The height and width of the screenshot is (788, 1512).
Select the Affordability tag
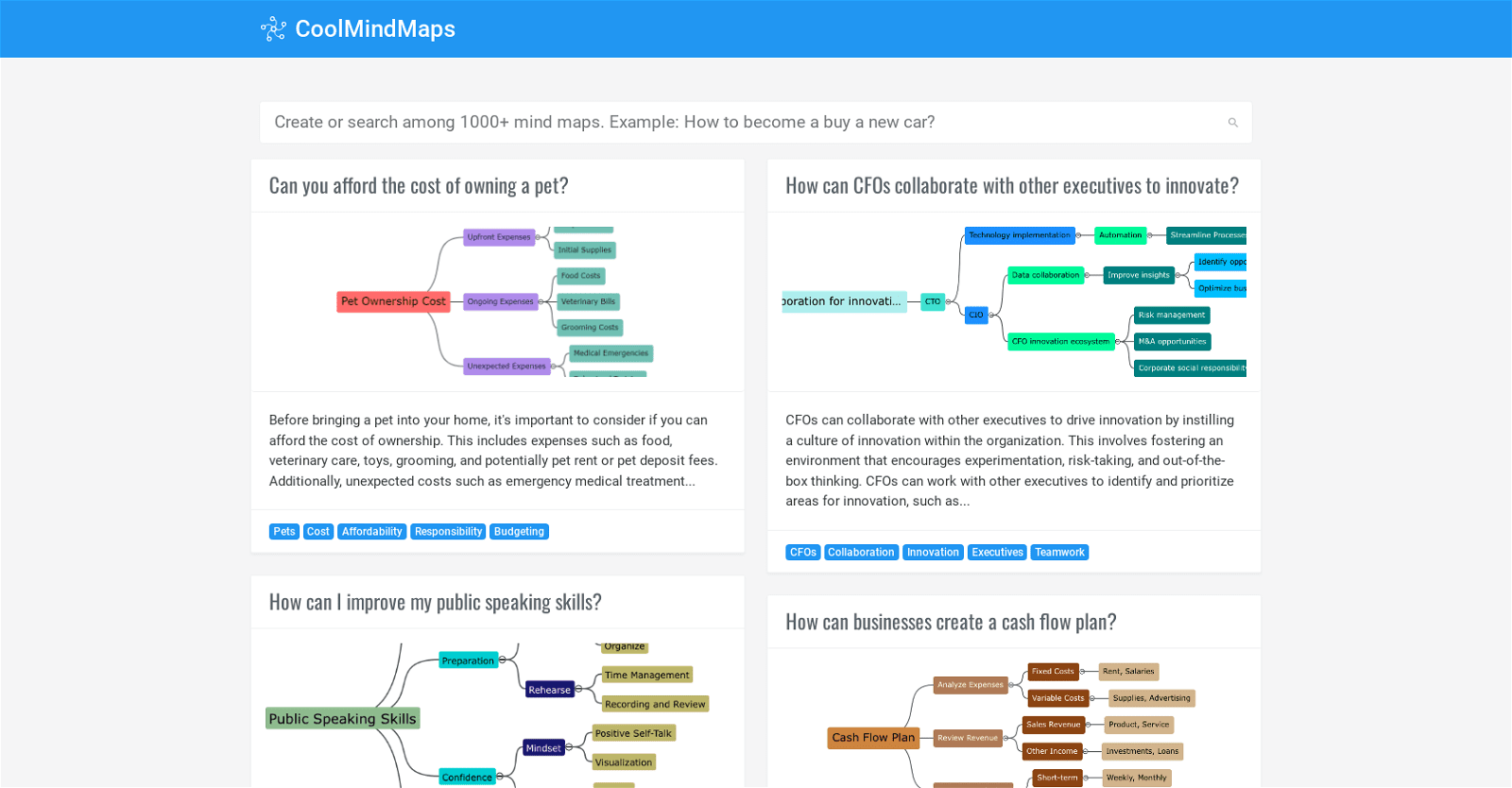[x=371, y=531]
